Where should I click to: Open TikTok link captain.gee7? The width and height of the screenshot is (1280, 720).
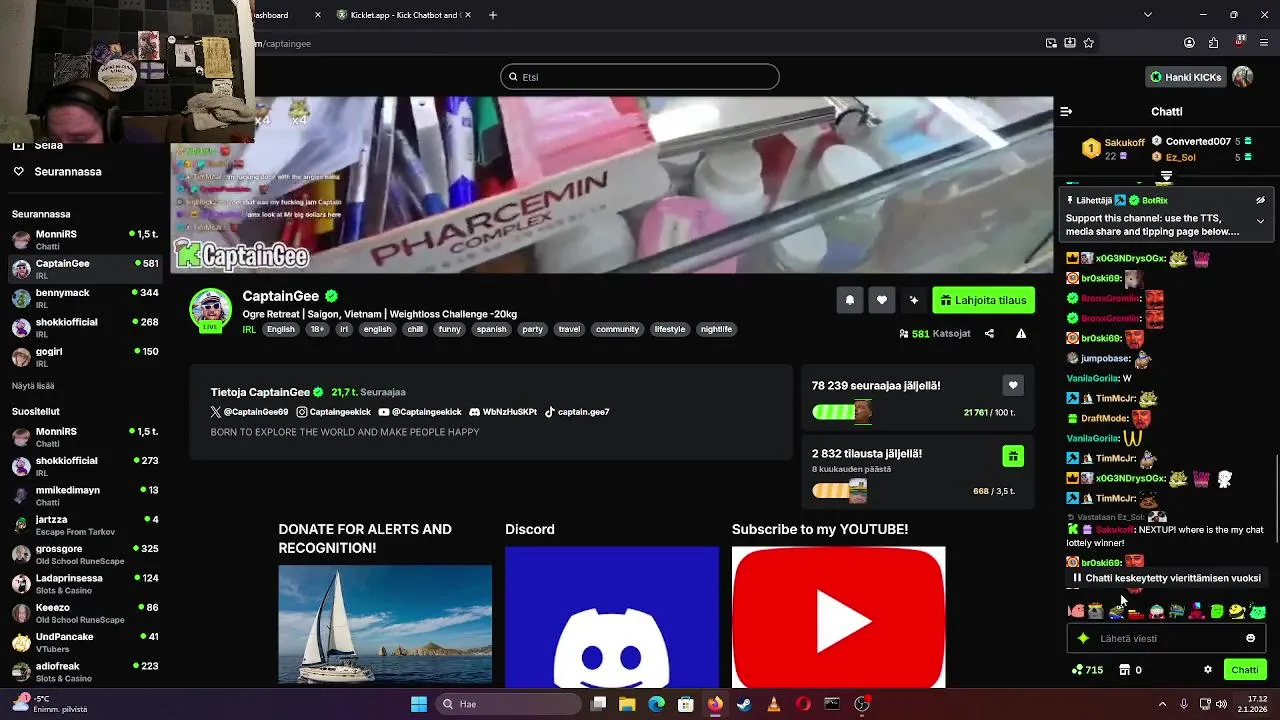576,412
